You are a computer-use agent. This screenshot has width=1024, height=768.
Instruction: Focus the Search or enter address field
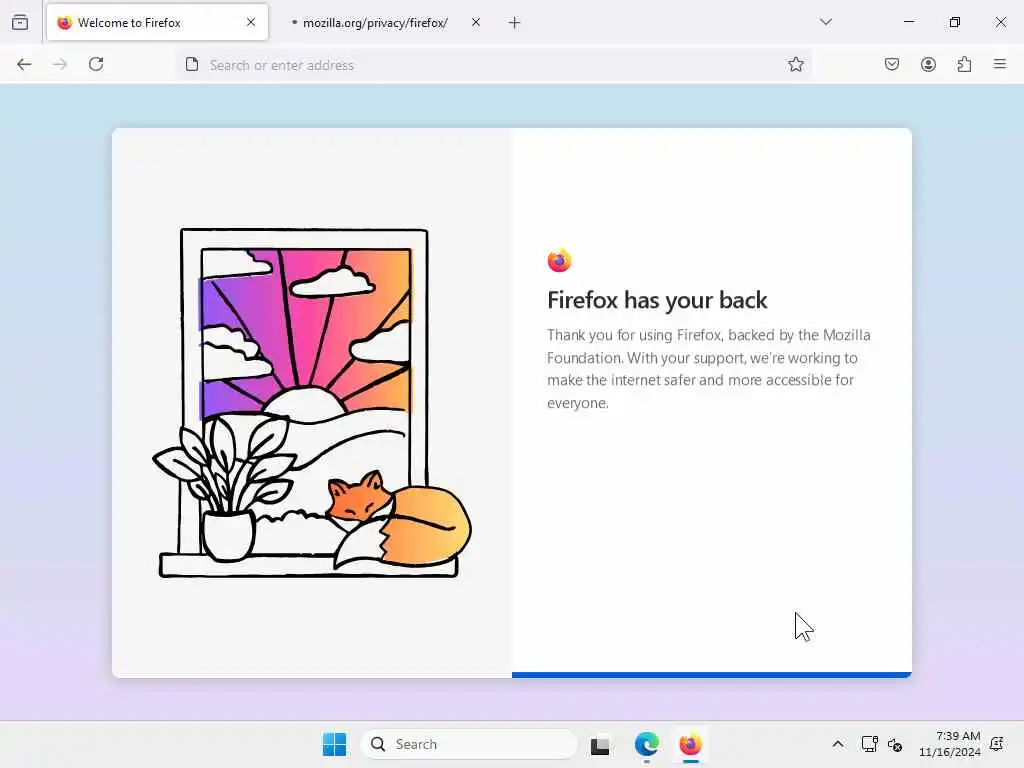click(494, 65)
